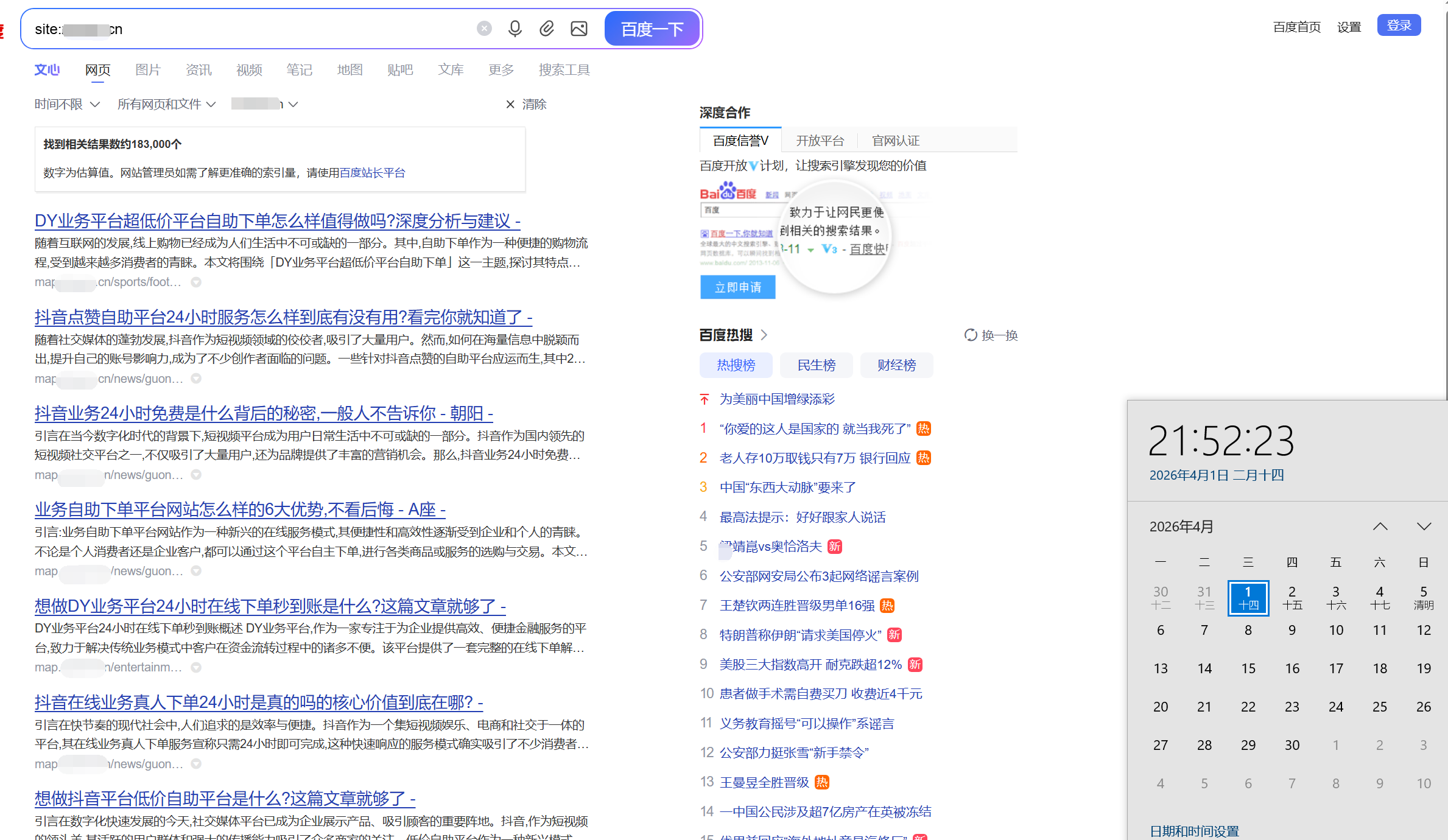Go to previous month with the up chevron
Screen dimensions: 1448x840
[1380, 526]
